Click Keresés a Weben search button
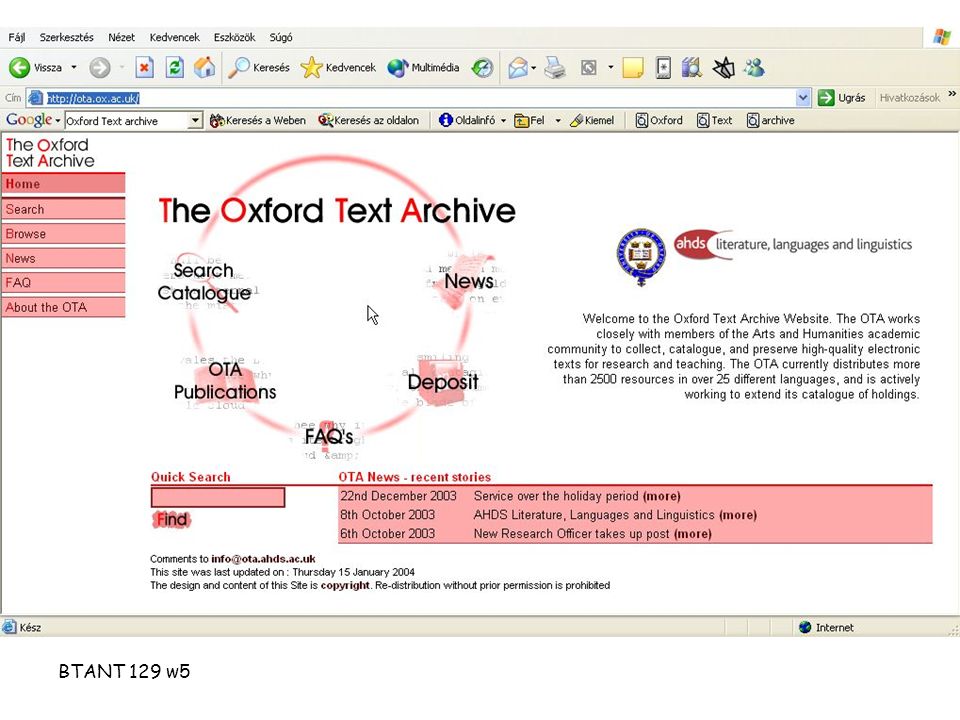 (257, 121)
